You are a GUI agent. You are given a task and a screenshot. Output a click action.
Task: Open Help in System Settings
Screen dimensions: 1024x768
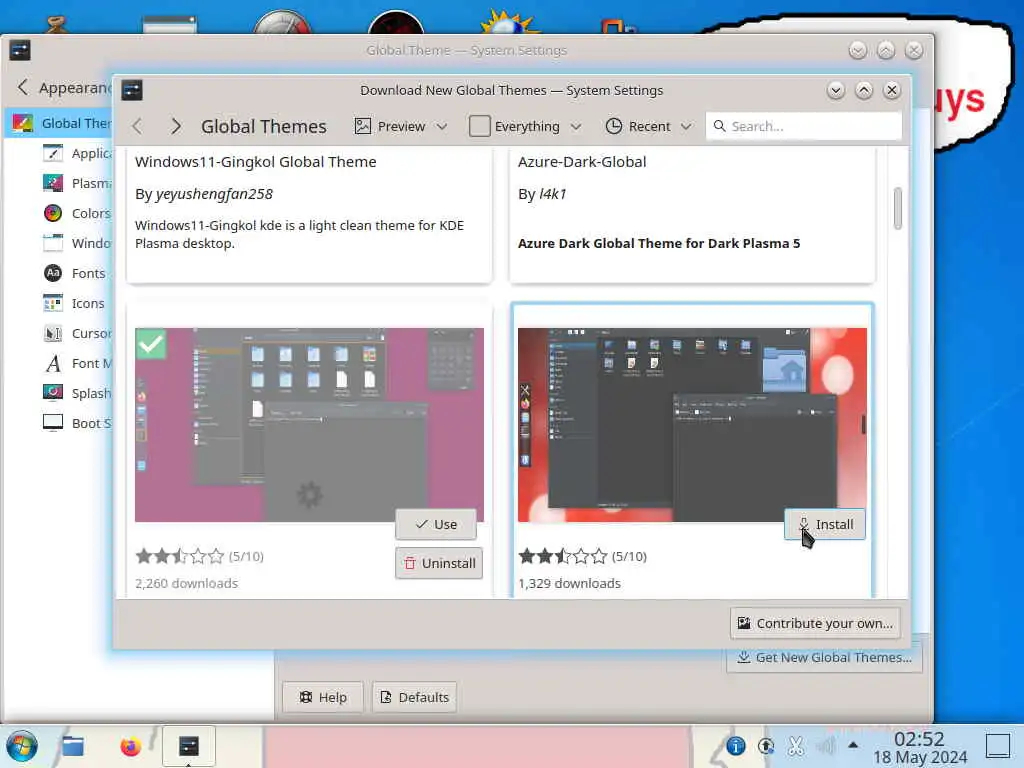pyautogui.click(x=323, y=697)
